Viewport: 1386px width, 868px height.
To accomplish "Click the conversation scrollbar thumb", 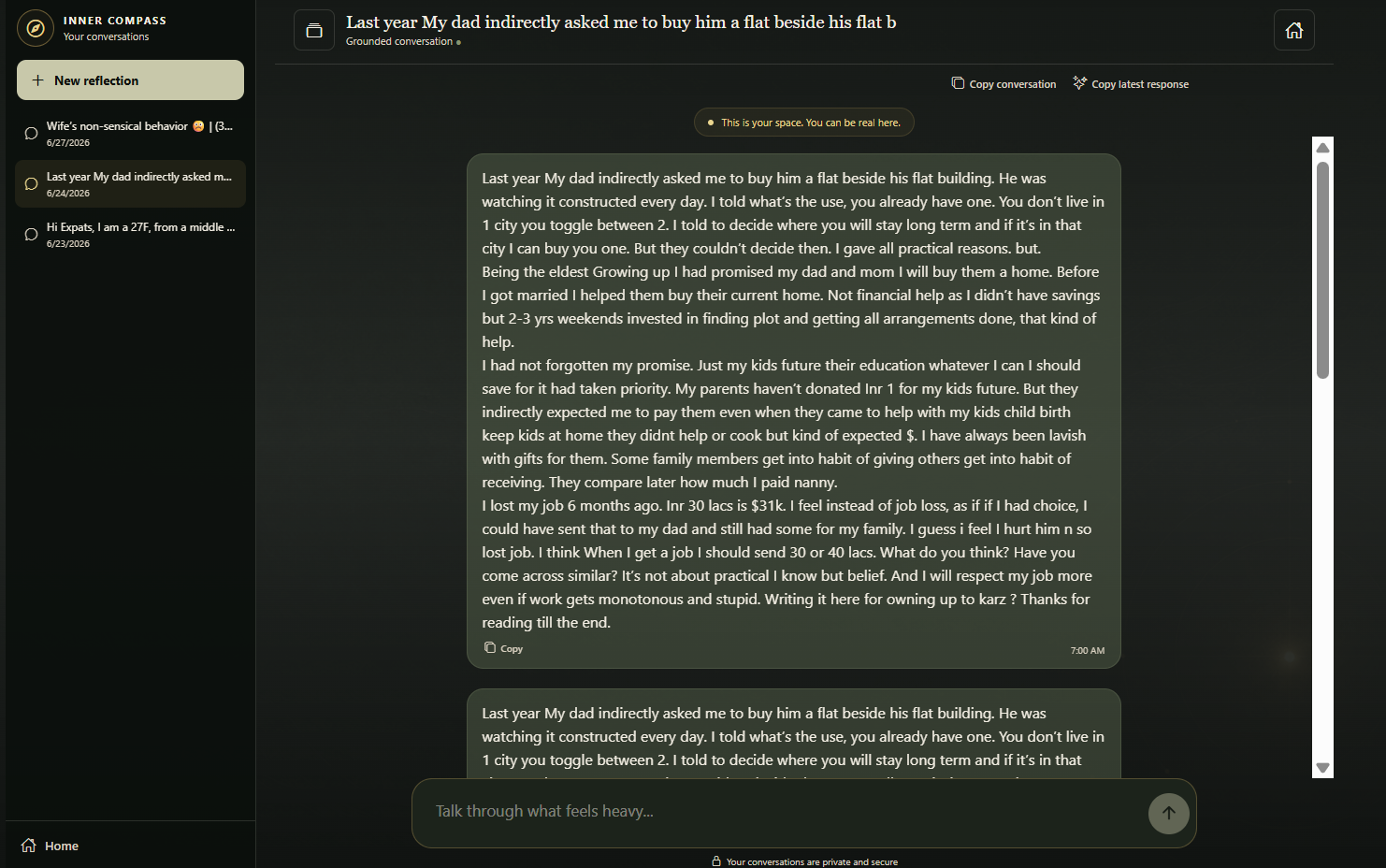I will click(1322, 270).
